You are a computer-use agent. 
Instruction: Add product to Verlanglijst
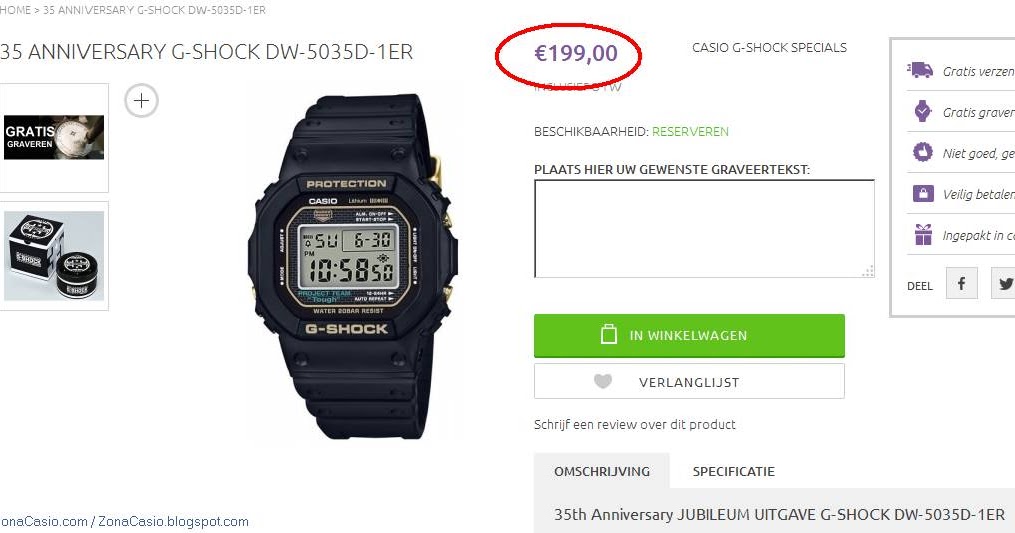point(689,381)
